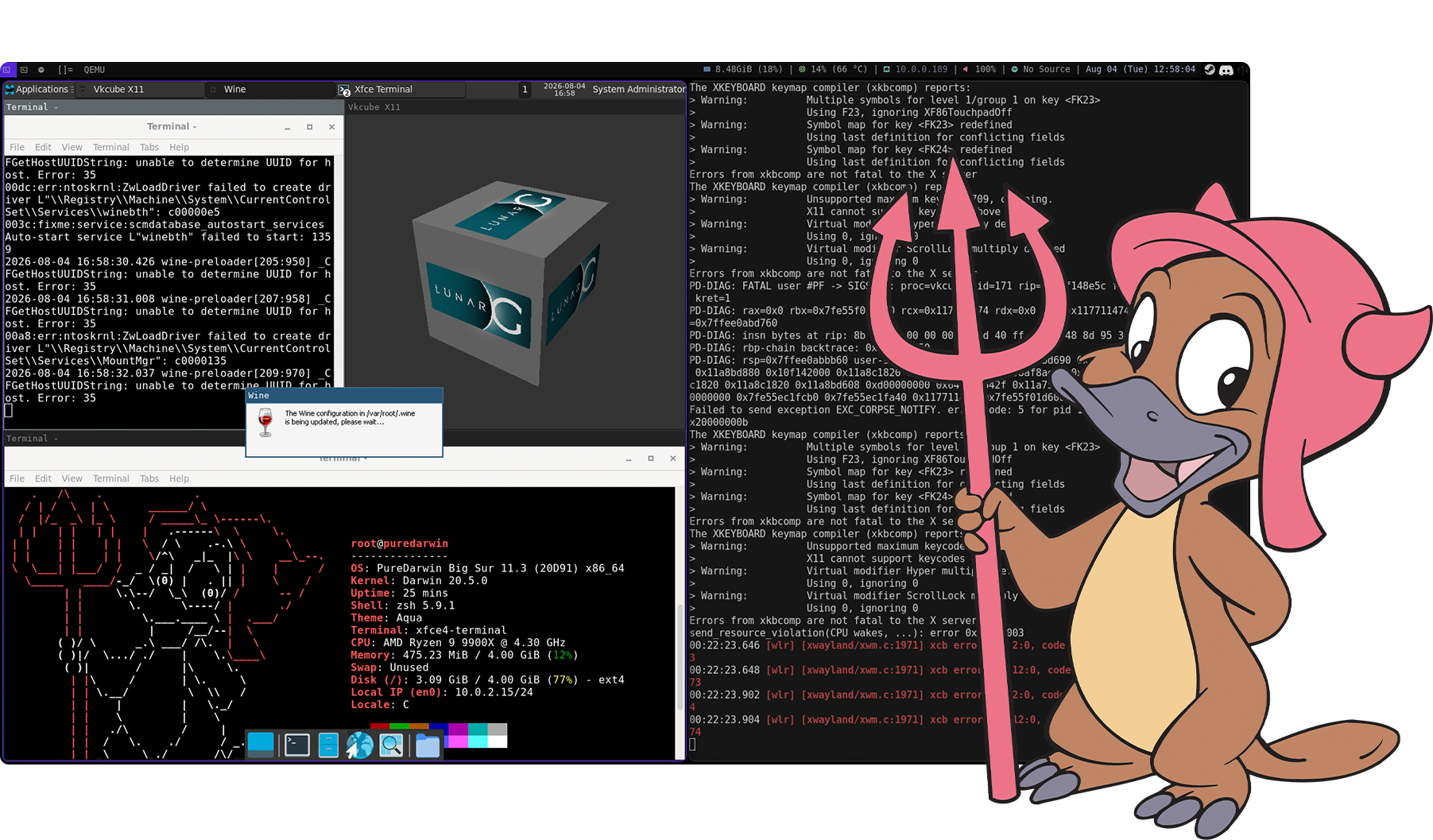Click the QEMU window title in status bar
This screenshot has width=1433, height=840.
click(x=95, y=70)
